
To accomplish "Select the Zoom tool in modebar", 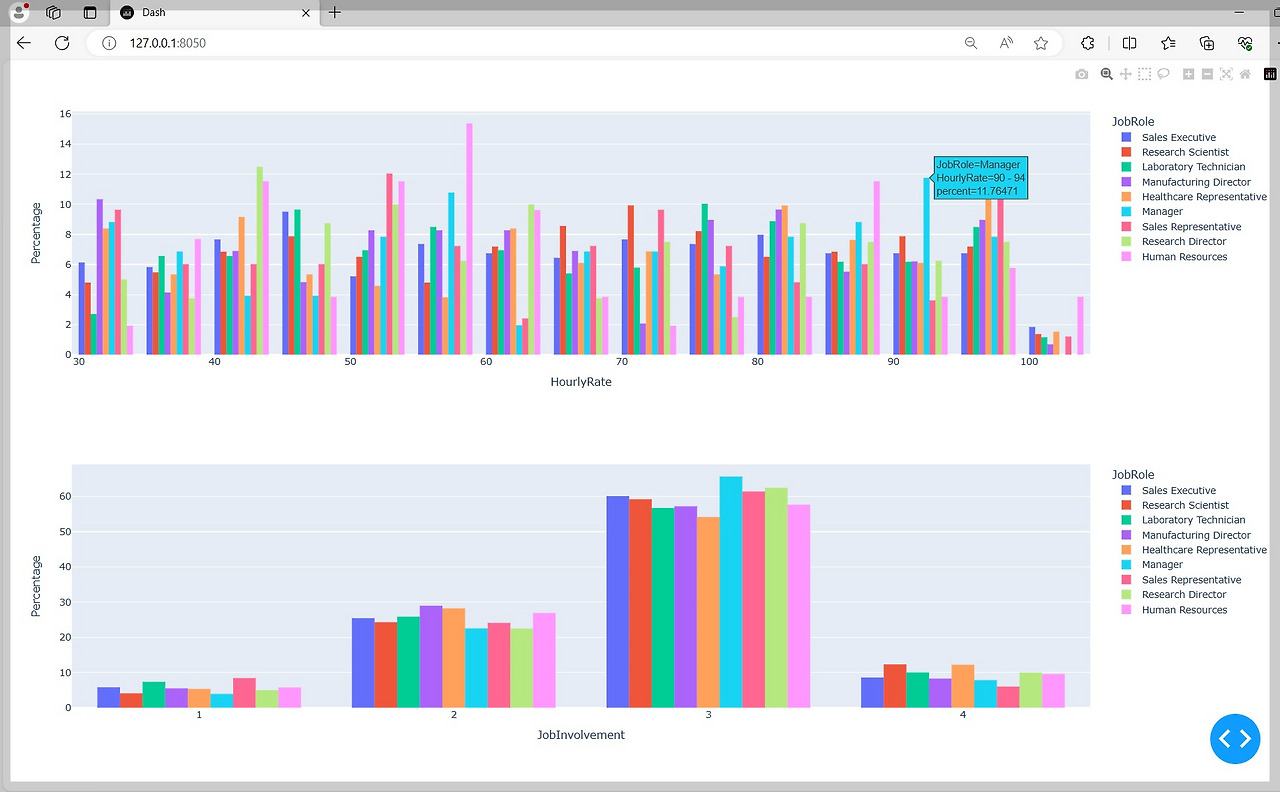I will tap(1106, 74).
